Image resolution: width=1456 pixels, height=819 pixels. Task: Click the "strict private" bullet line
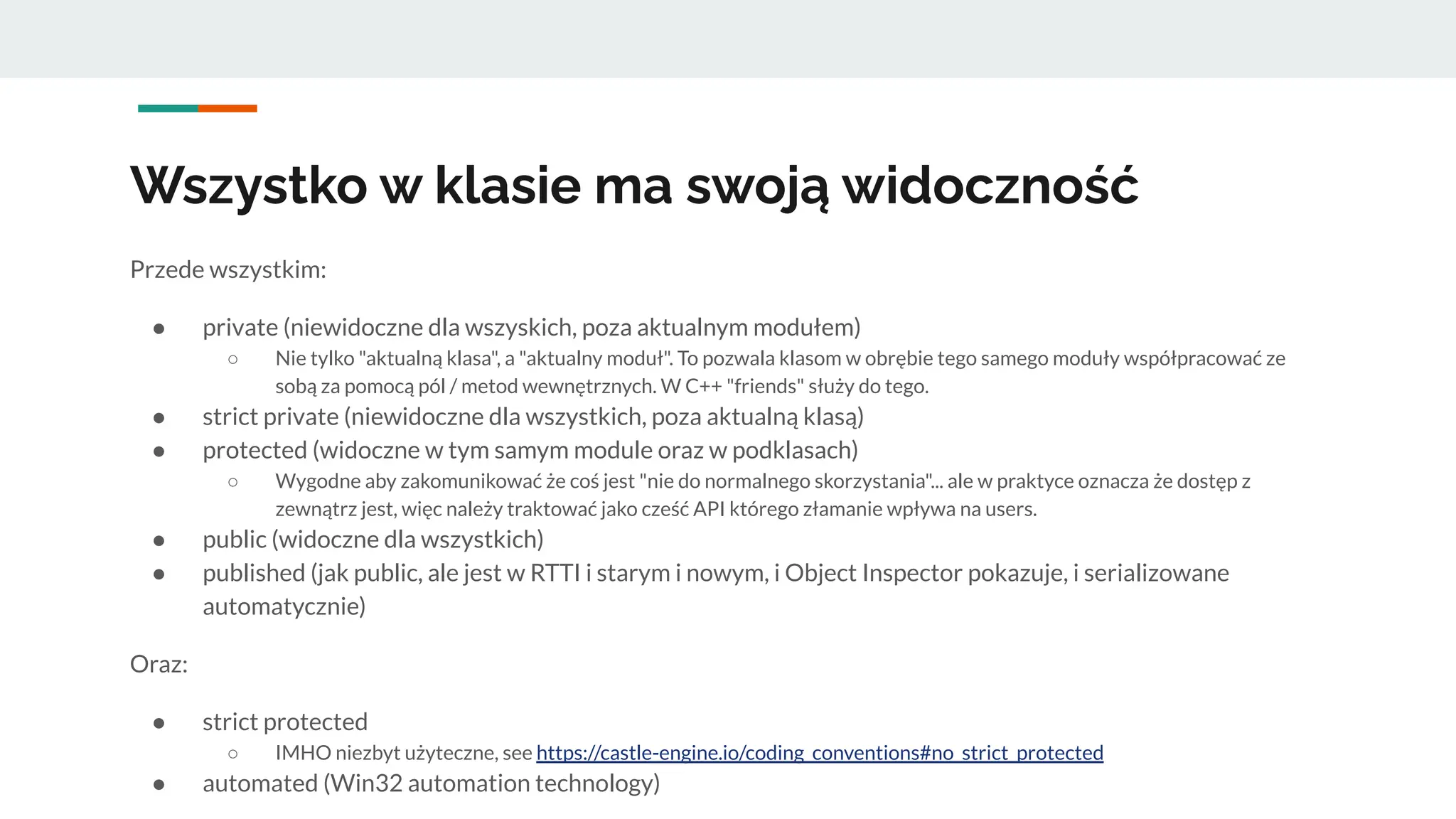click(x=533, y=417)
